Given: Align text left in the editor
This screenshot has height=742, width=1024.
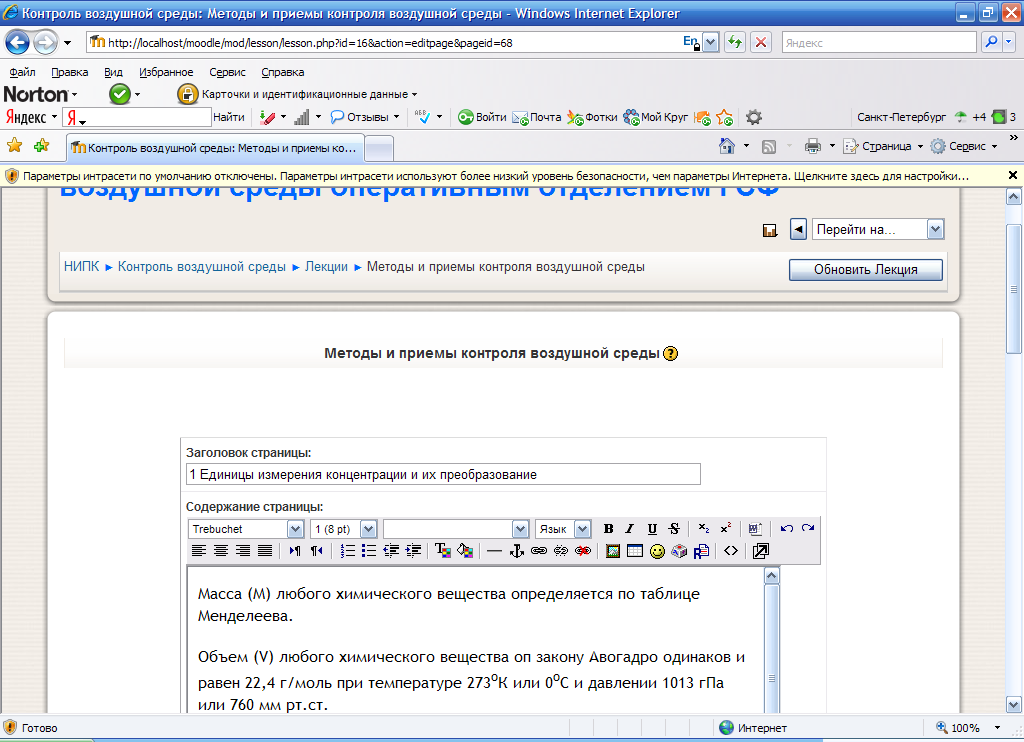Looking at the screenshot, I should pos(199,551).
